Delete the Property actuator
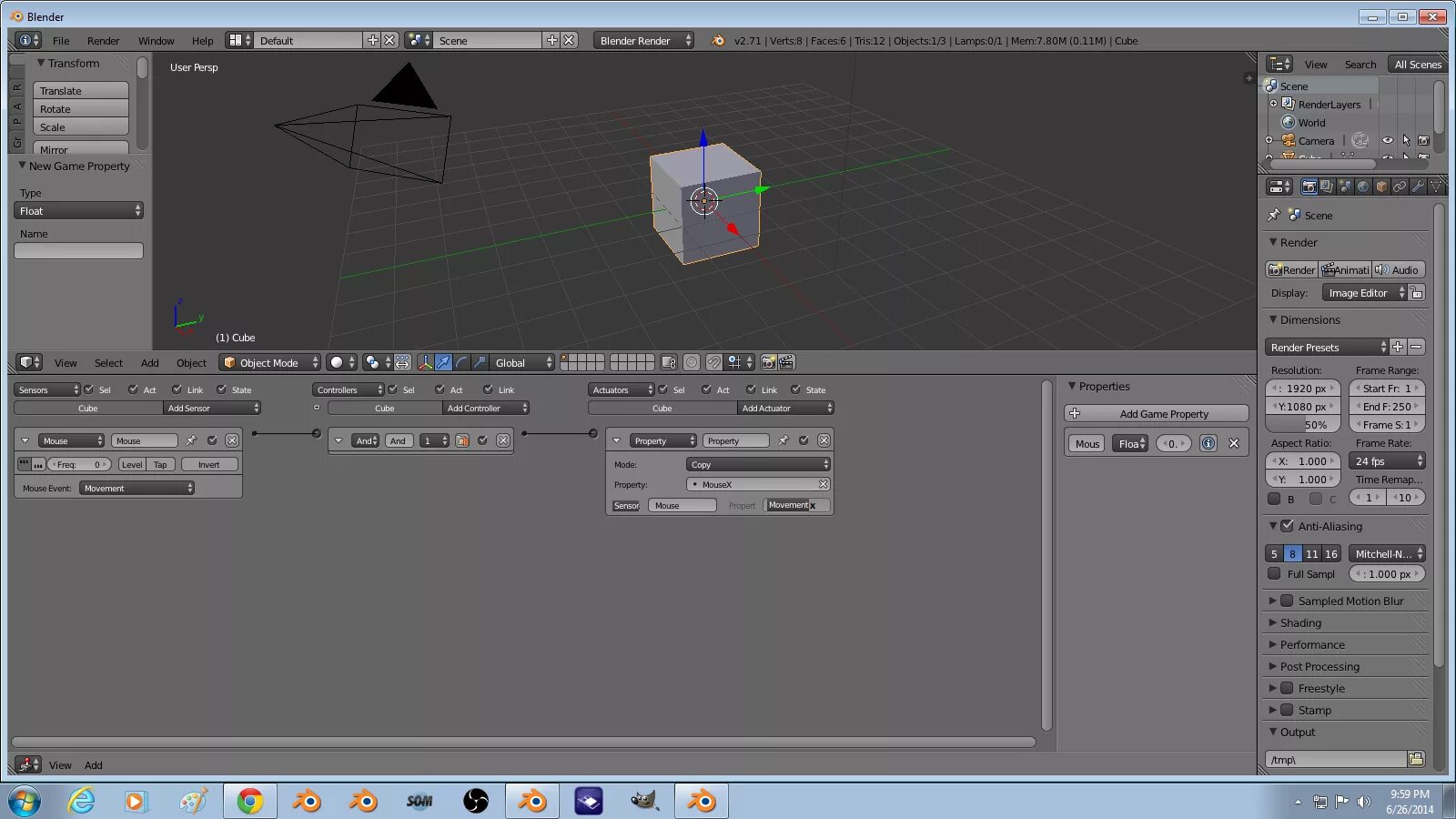The height and width of the screenshot is (819, 1456). (x=824, y=440)
